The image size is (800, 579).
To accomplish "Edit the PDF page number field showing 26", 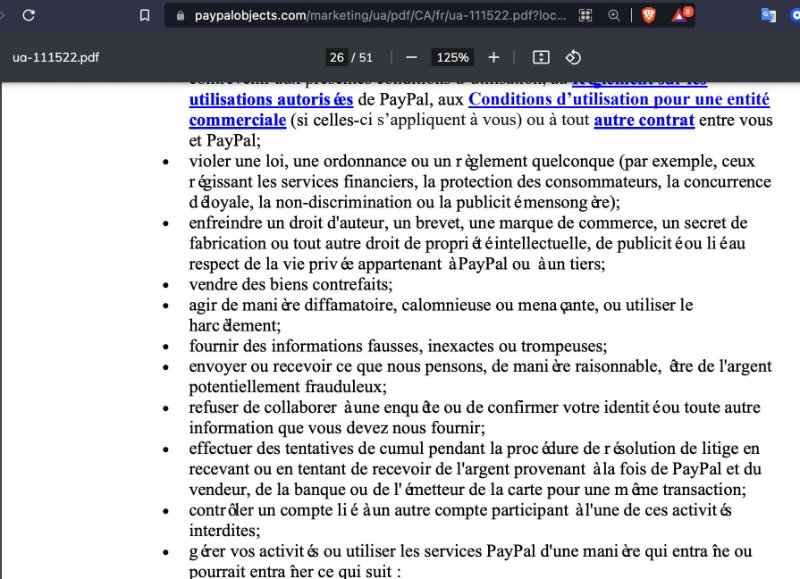I will click(336, 57).
